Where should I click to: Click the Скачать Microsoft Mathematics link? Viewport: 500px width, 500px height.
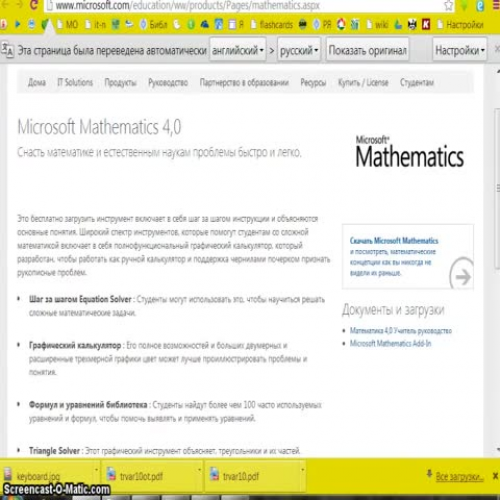pyautogui.click(x=394, y=240)
